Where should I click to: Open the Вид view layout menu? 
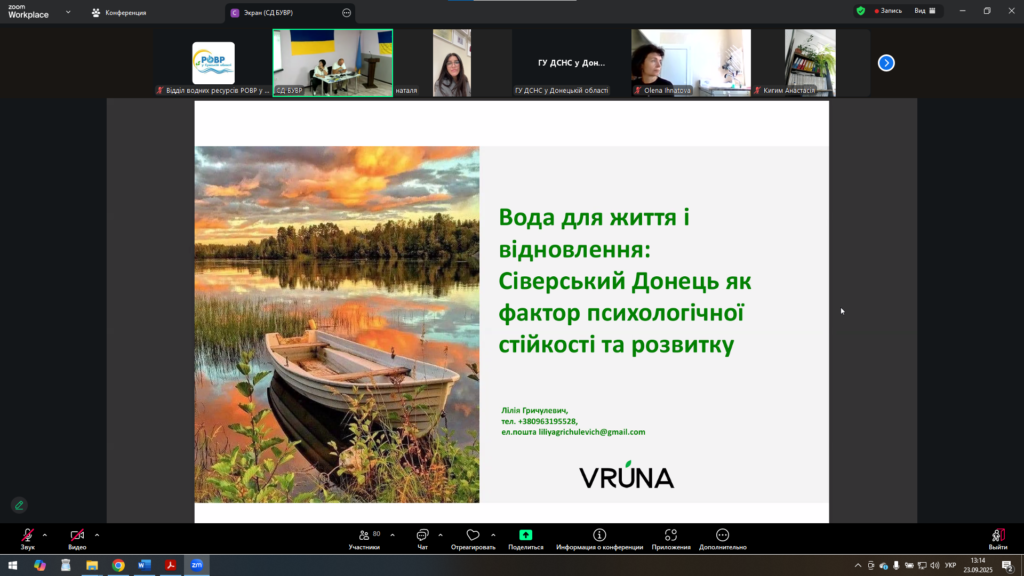[x=926, y=11]
